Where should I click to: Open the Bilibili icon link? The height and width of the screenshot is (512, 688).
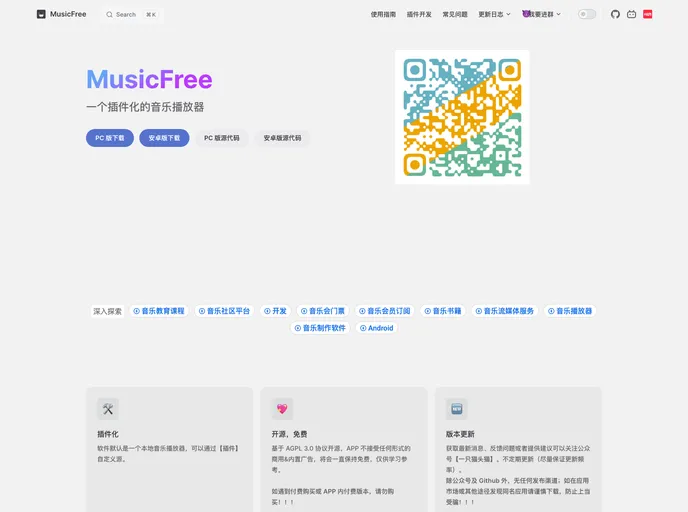click(631, 14)
